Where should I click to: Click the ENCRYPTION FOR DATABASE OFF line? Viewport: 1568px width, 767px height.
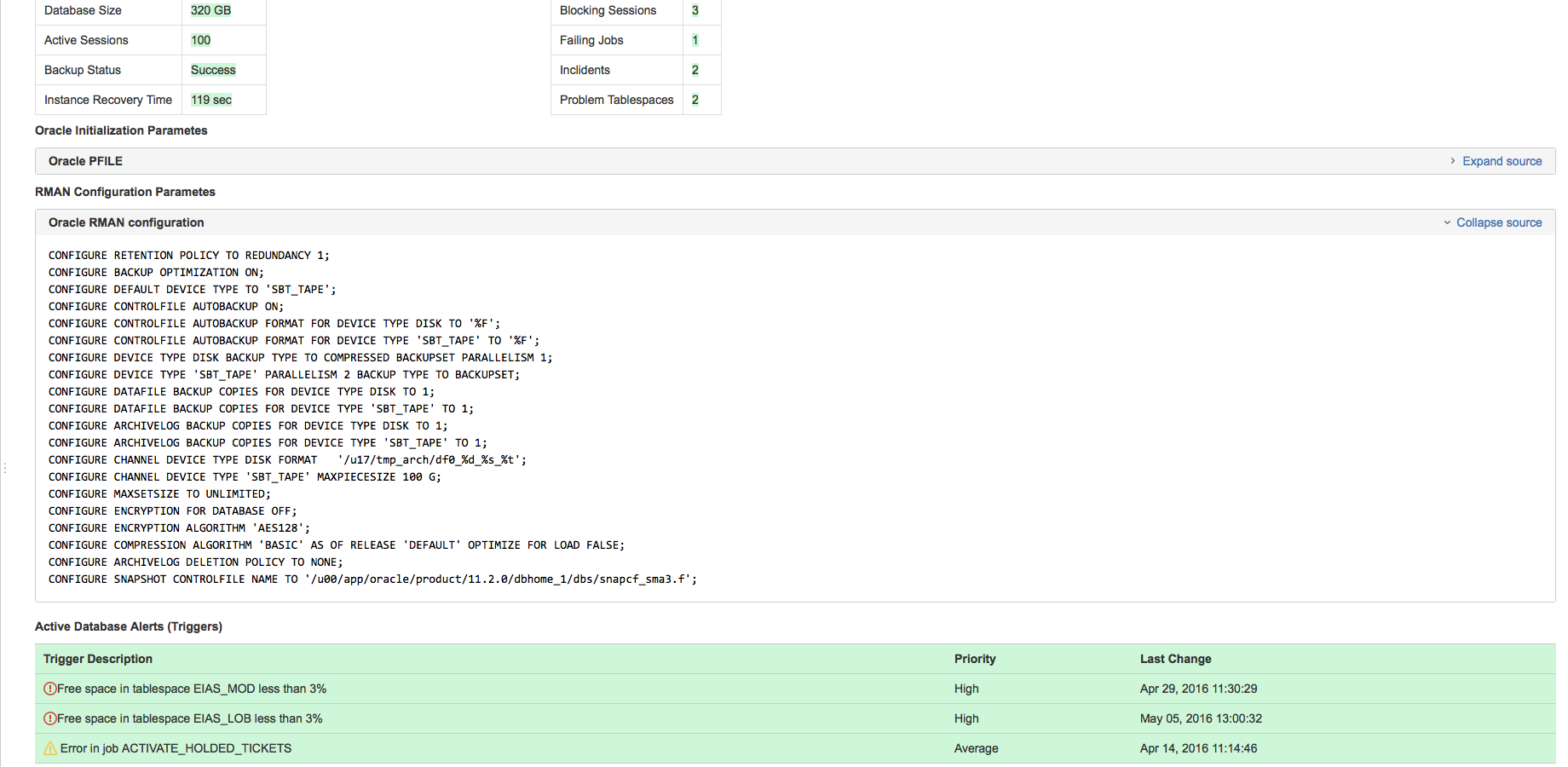172,511
